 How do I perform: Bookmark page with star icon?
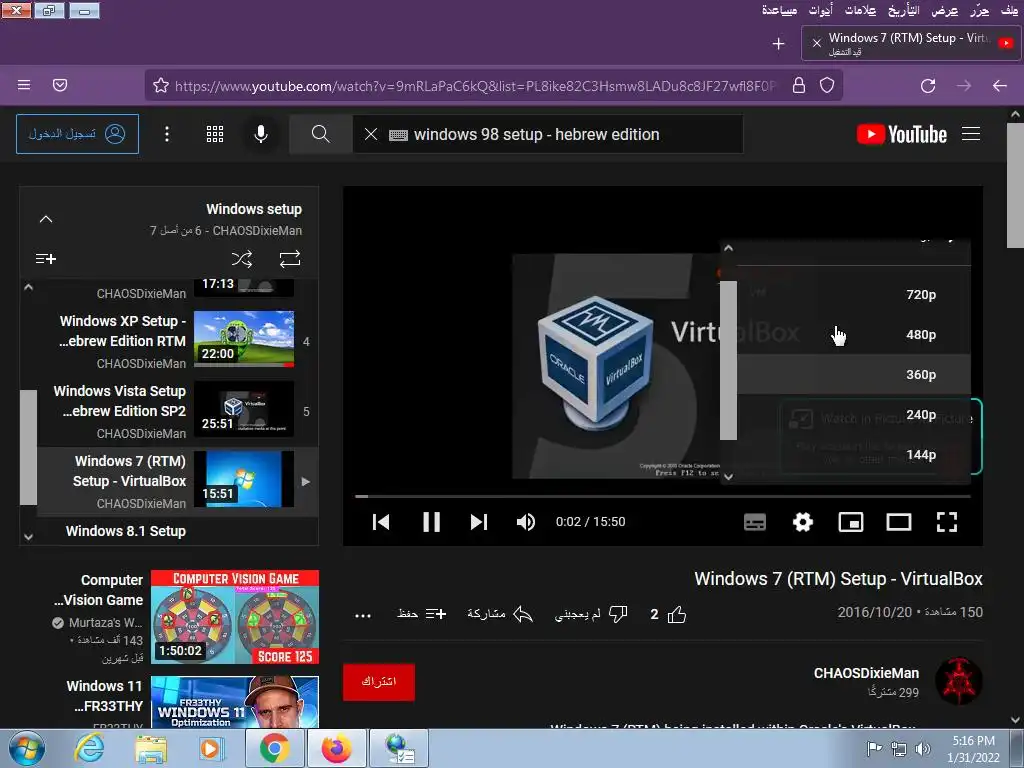tap(161, 86)
